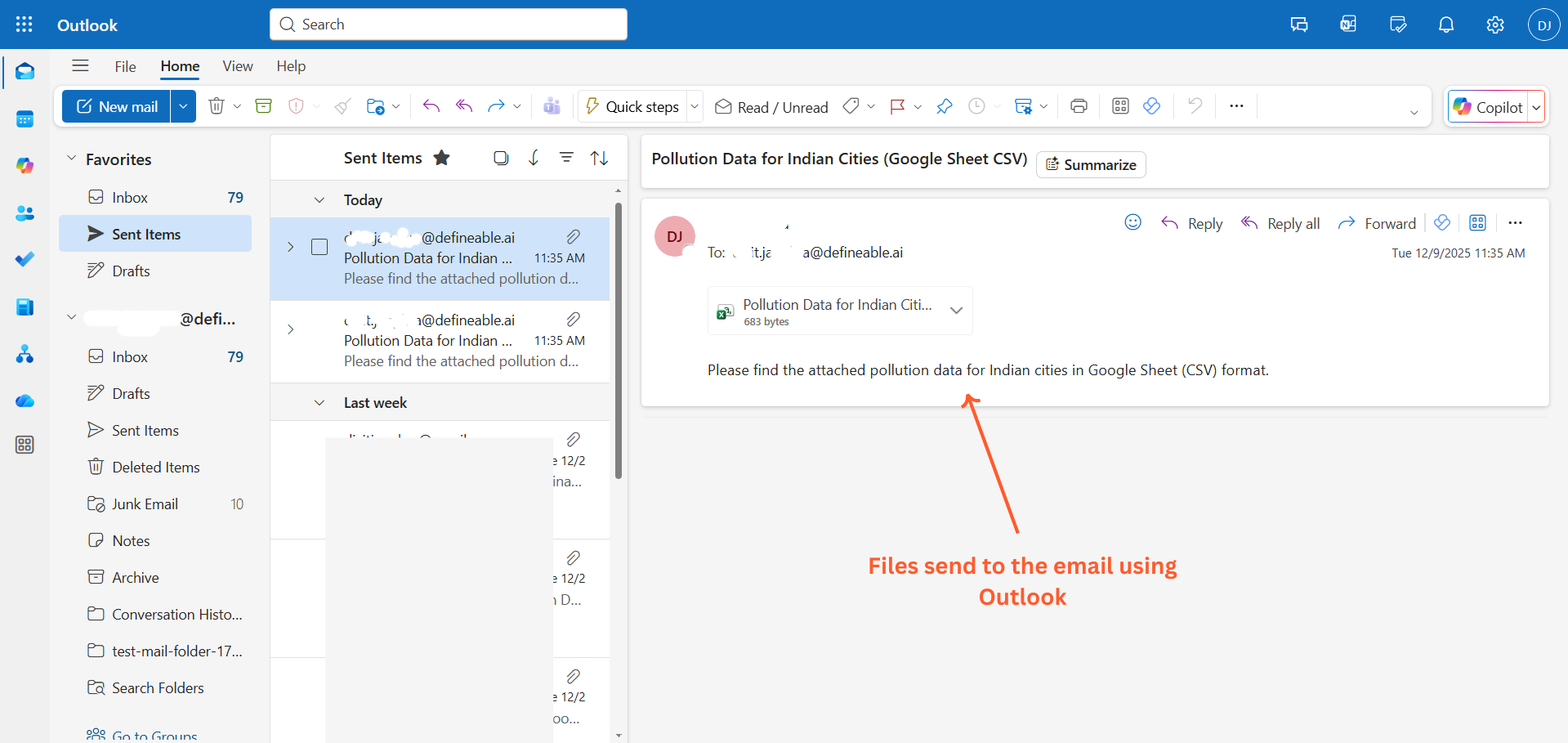This screenshot has height=743, width=1568.
Task: Click the Flag icon in ribbon
Action: tap(897, 106)
